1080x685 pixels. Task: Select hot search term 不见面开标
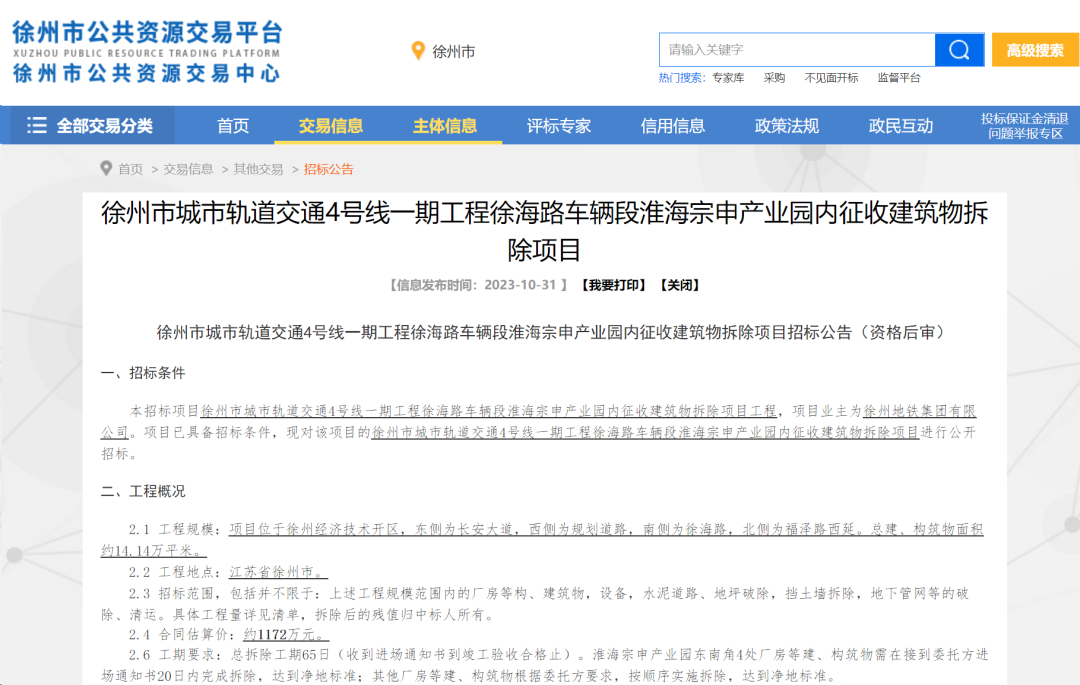(x=831, y=78)
